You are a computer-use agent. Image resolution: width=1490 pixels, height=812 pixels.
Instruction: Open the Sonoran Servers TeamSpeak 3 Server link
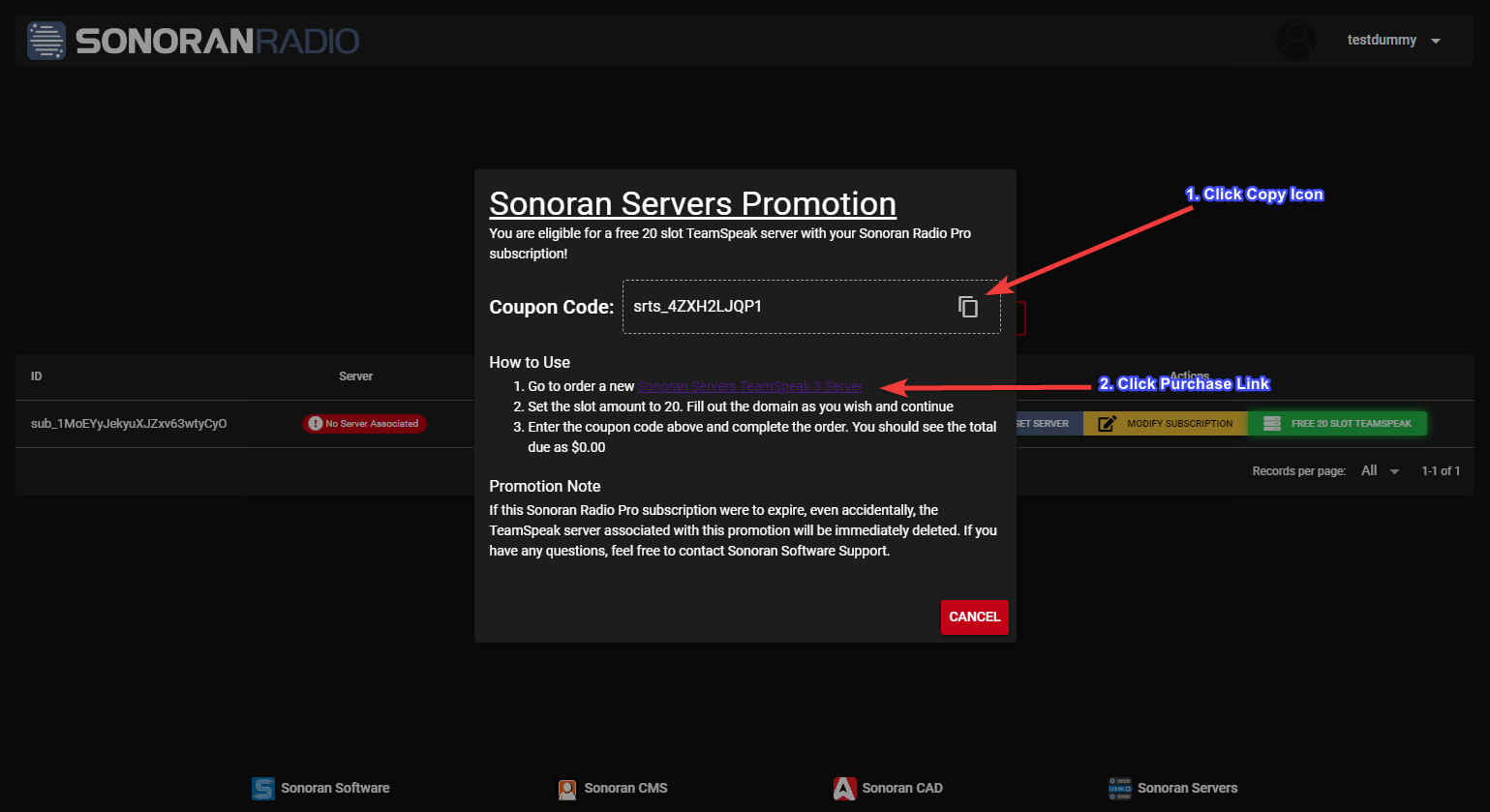coord(749,386)
